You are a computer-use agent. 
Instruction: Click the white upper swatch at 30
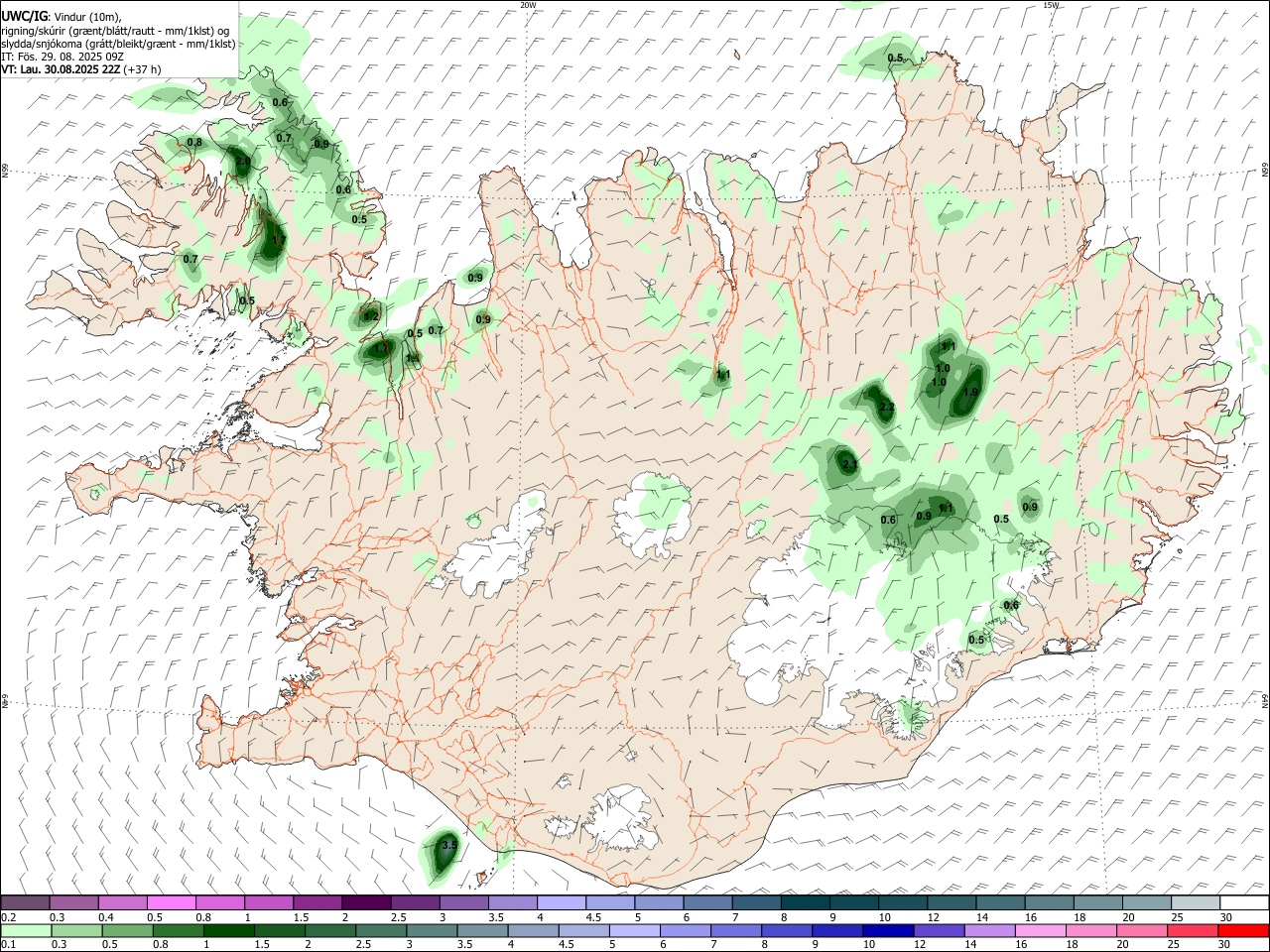[x=1244, y=902]
